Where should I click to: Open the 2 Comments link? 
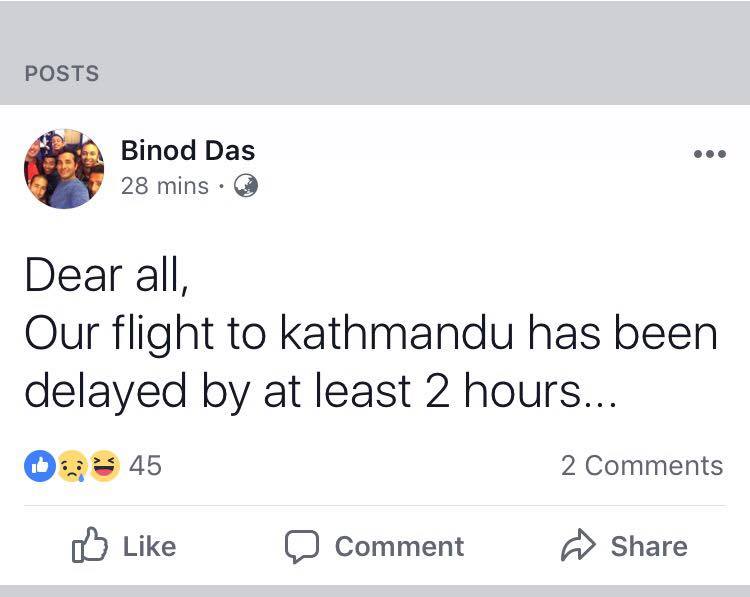tap(641, 466)
